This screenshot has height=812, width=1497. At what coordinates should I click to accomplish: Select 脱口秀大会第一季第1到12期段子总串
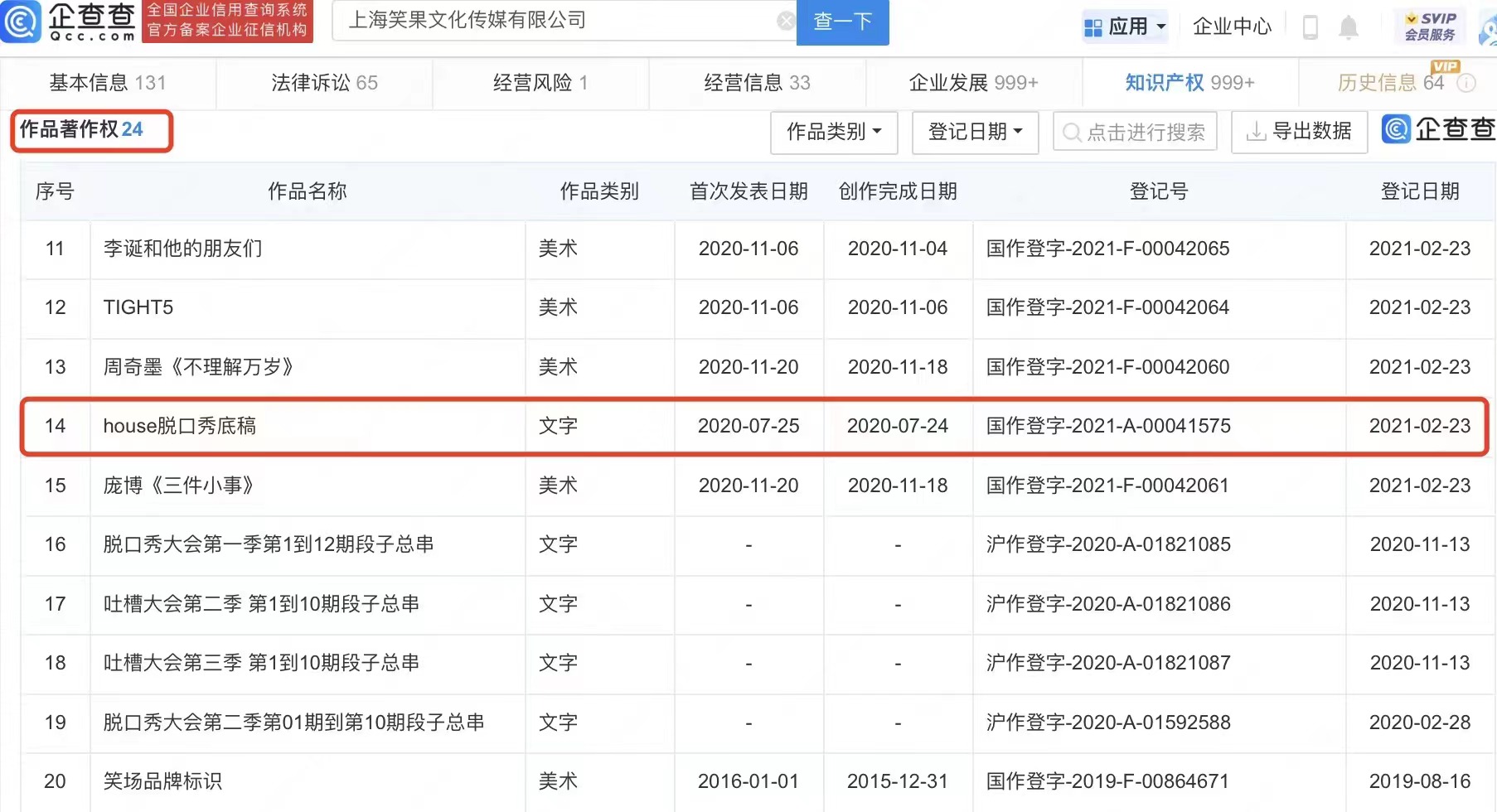pos(269,544)
